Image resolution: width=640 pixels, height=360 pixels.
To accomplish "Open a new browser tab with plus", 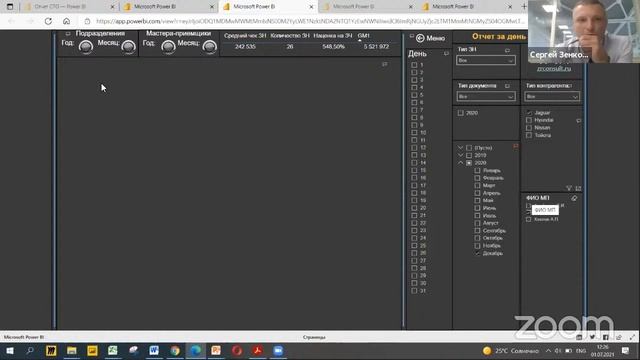I will (x=524, y=7).
